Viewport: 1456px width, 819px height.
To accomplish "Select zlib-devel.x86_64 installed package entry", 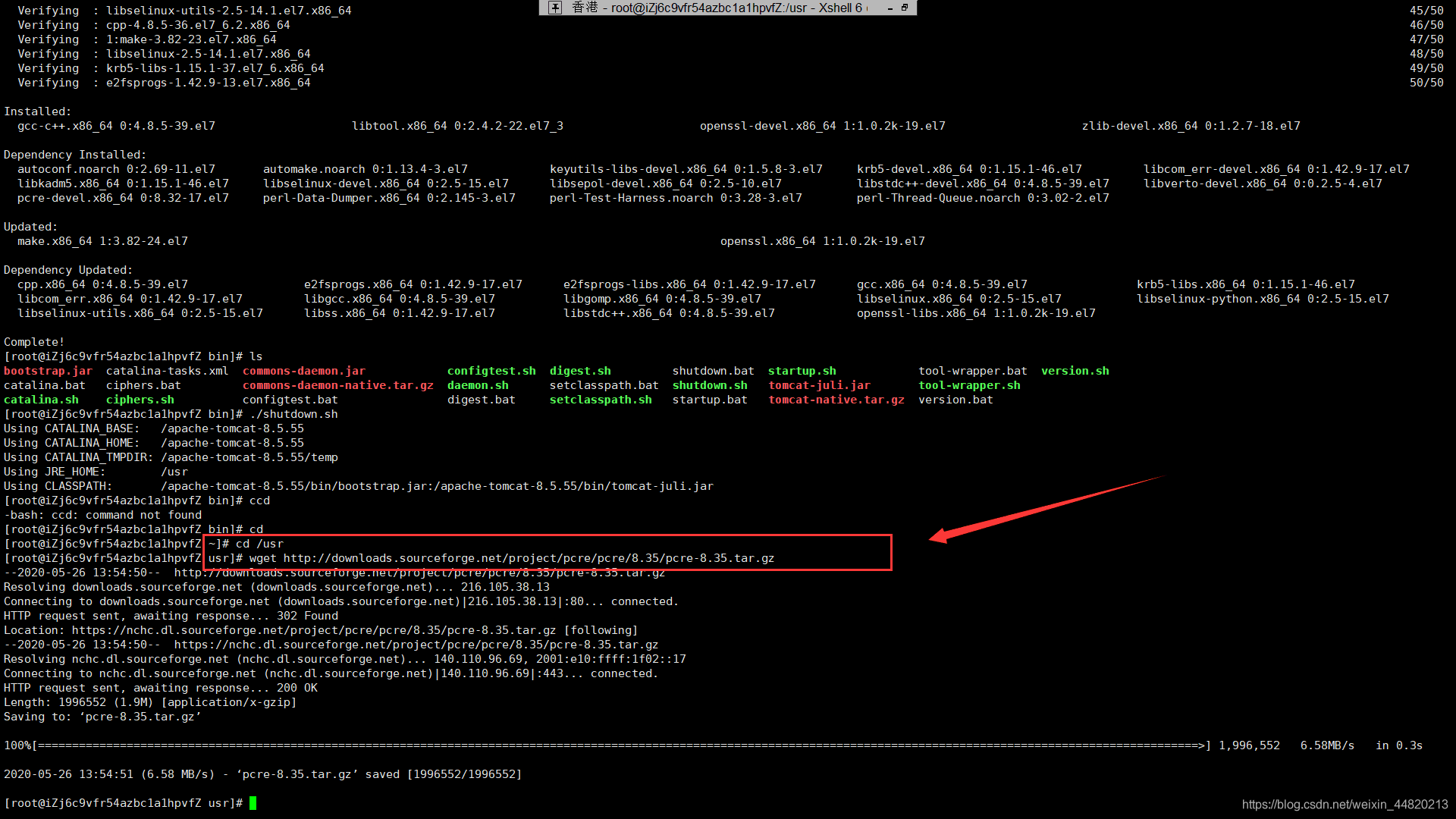I will click(1191, 126).
